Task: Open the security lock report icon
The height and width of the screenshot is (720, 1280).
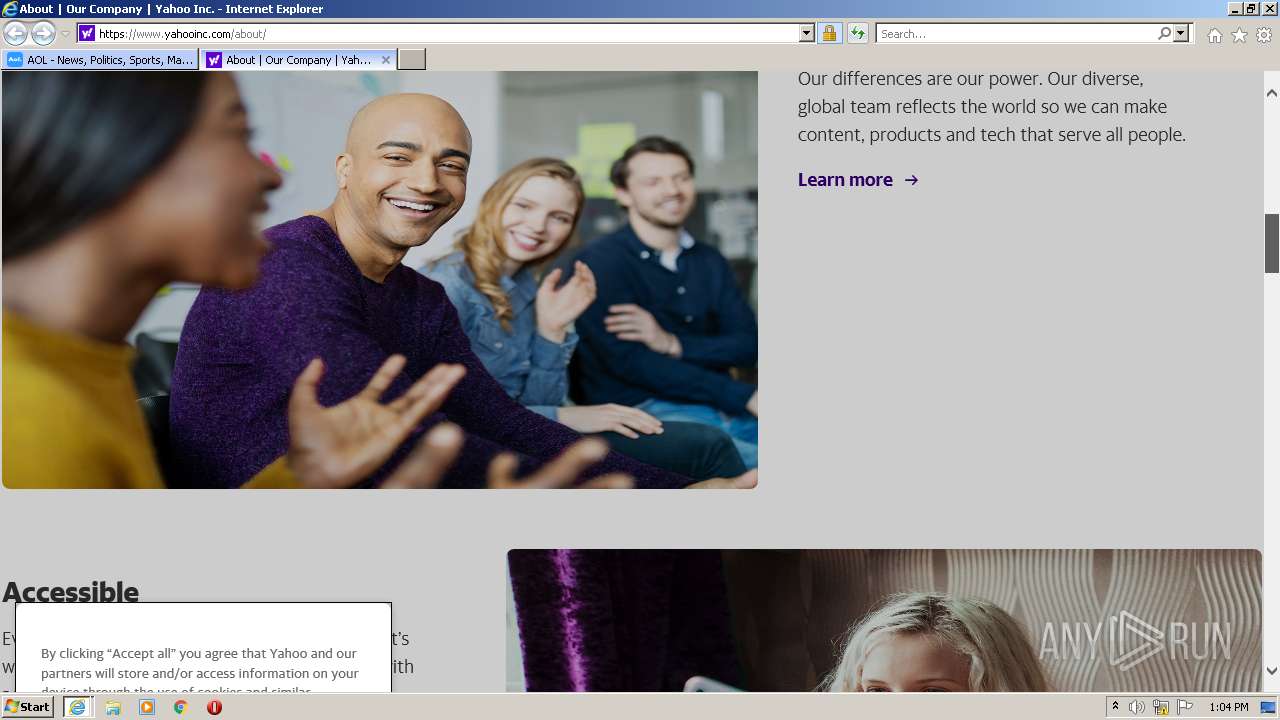Action: [x=829, y=33]
